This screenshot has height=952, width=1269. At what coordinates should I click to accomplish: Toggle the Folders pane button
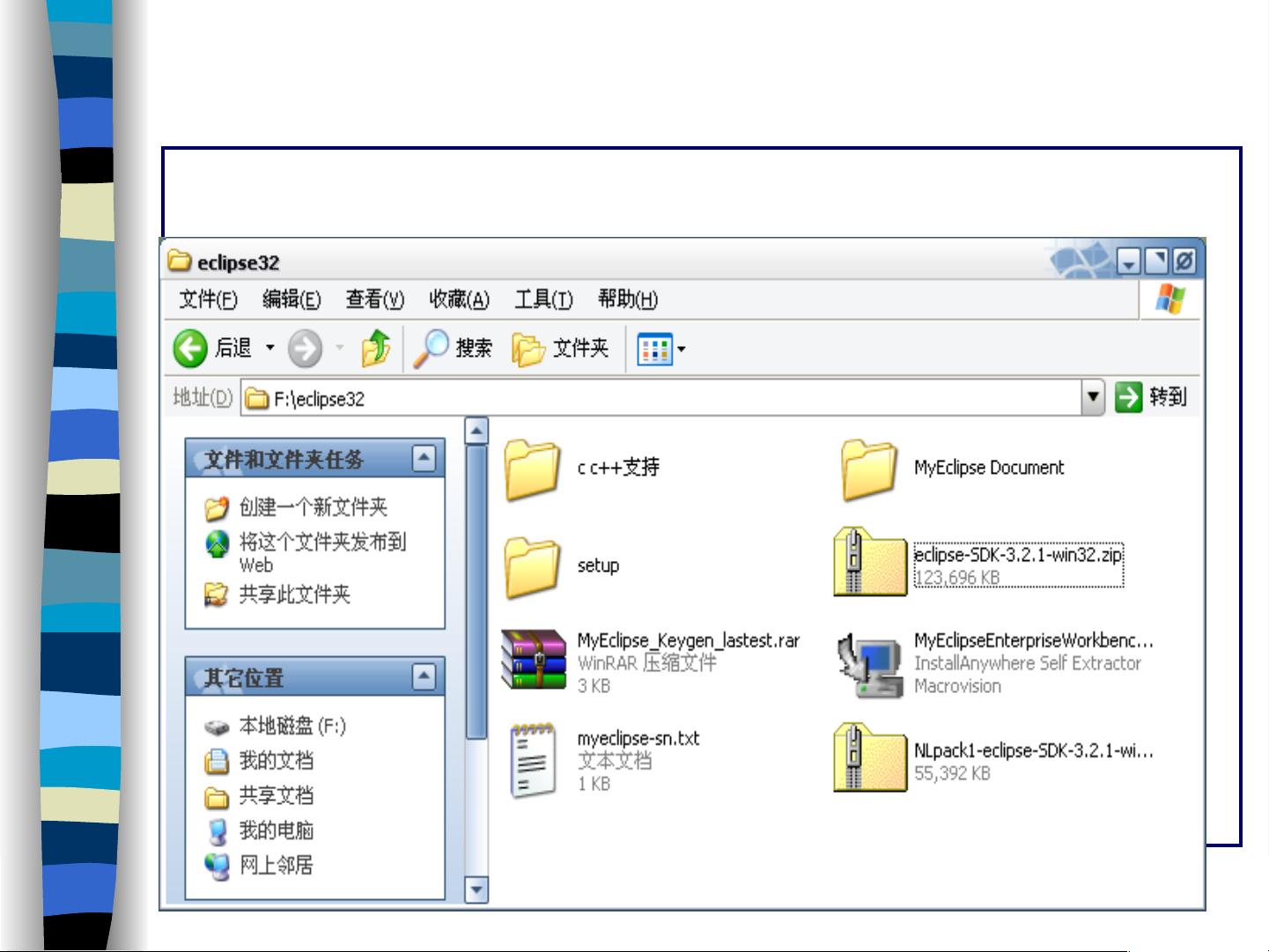click(560, 349)
